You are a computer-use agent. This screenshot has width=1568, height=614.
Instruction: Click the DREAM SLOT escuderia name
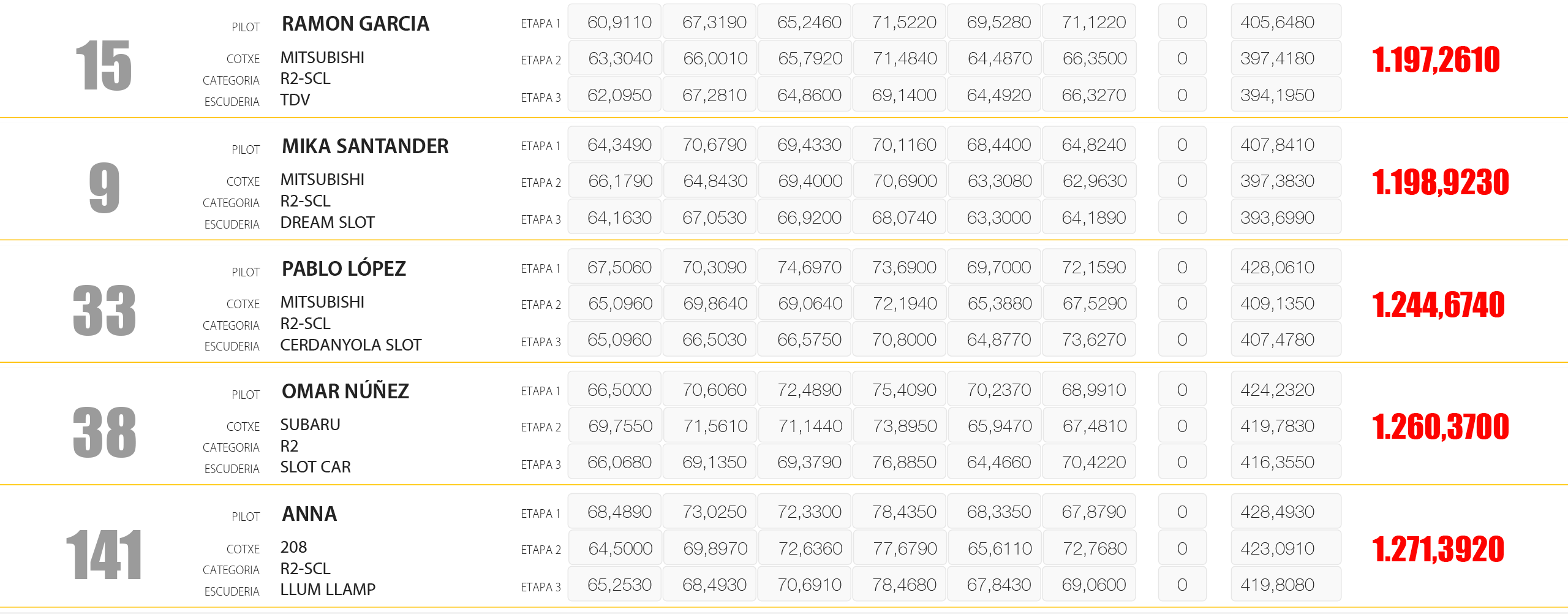327,222
